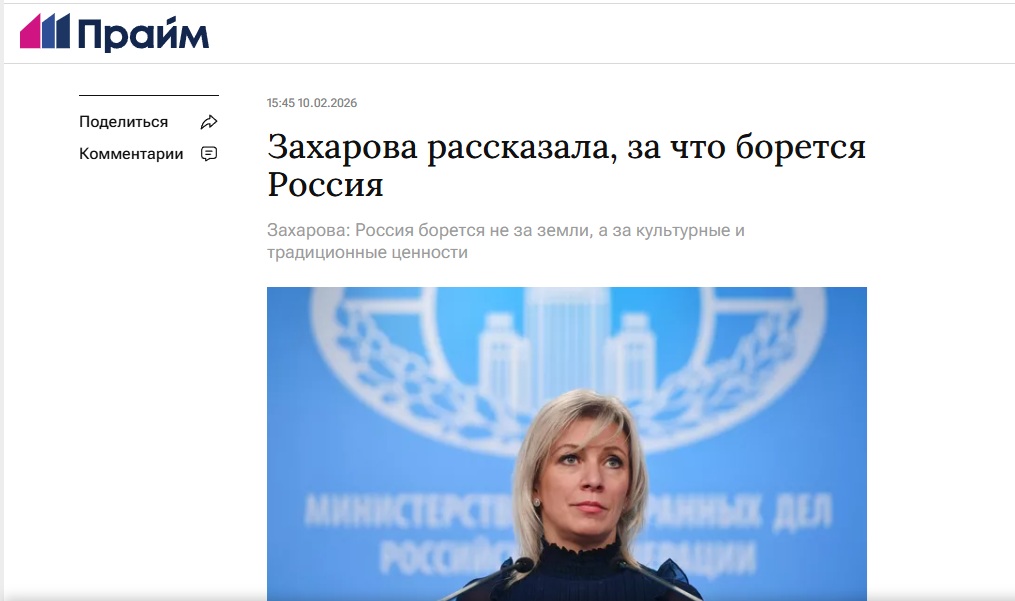
Task: Open comments via the speech bubble icon
Action: 208,153
